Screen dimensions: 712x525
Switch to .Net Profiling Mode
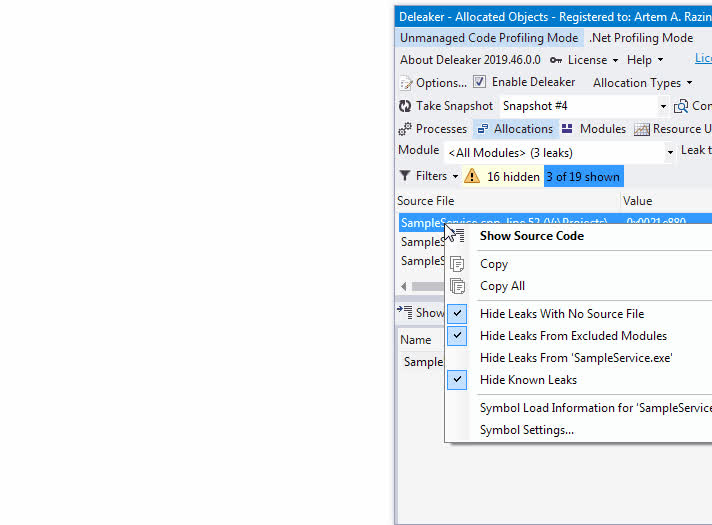(x=641, y=38)
